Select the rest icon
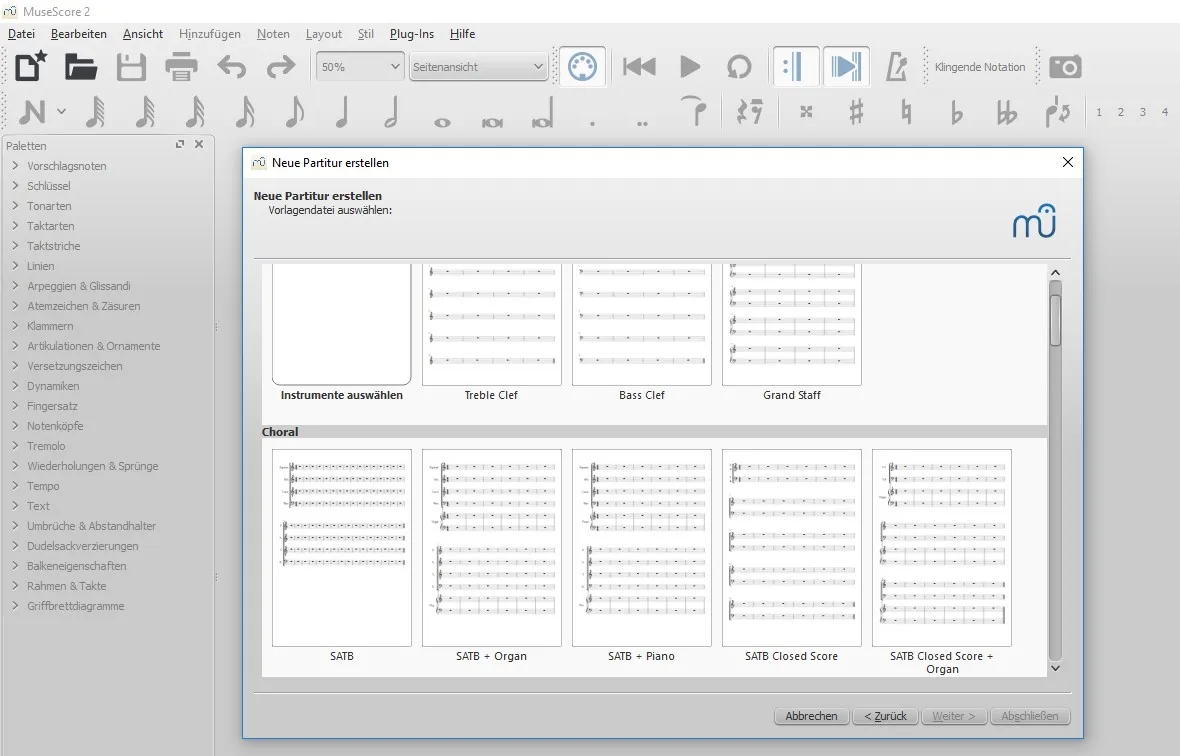The width and height of the screenshot is (1180, 756). coord(750,112)
